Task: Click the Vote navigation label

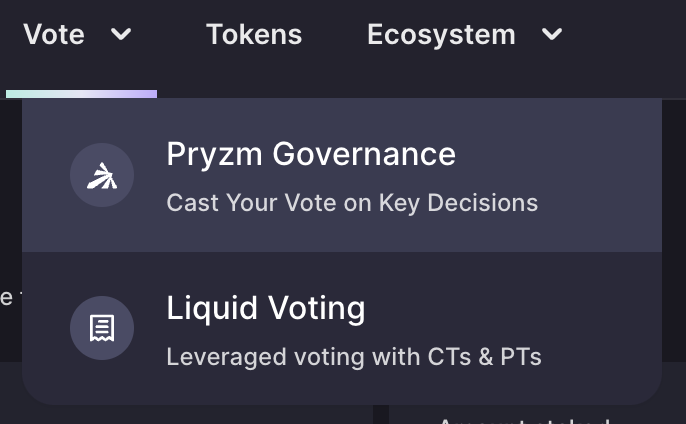Action: click(x=54, y=34)
